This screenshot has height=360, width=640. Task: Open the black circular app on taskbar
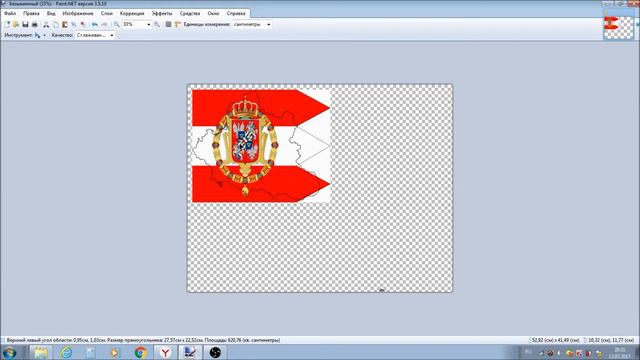coord(215,353)
